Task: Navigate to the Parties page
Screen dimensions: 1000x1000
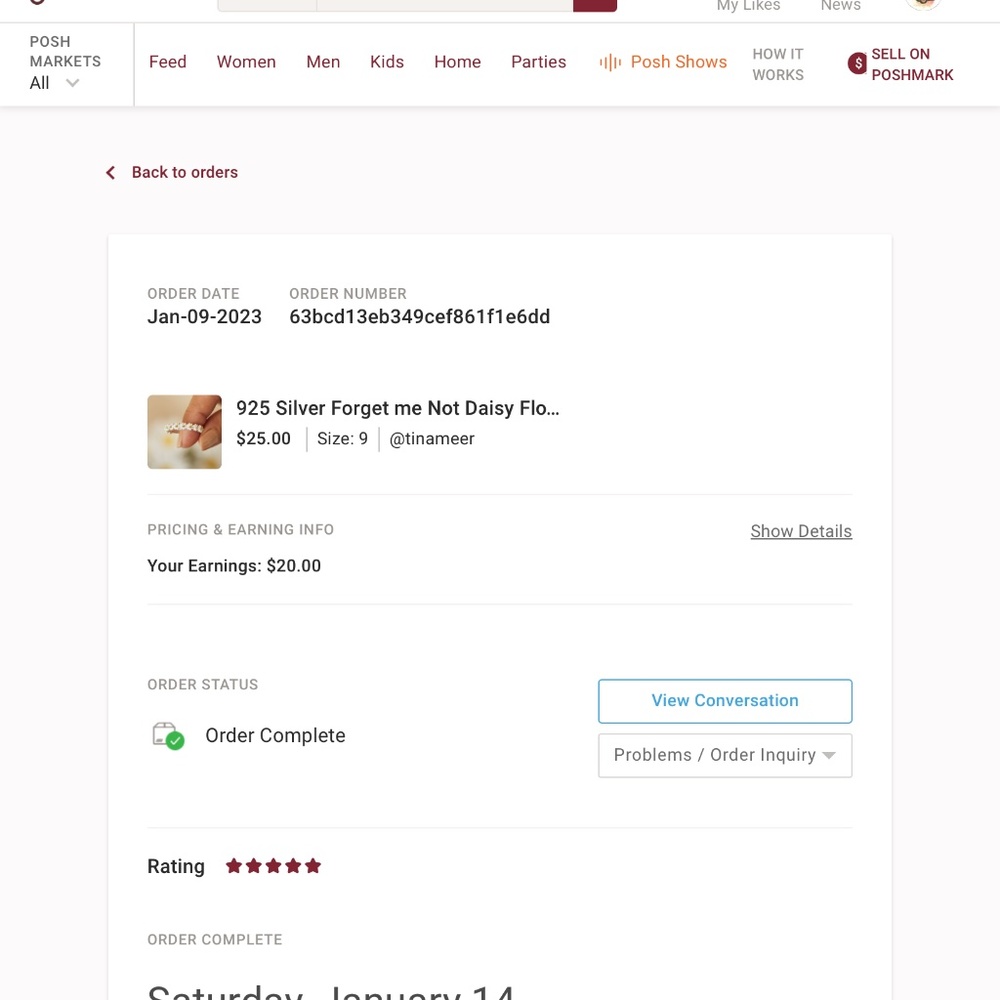Action: click(x=538, y=62)
